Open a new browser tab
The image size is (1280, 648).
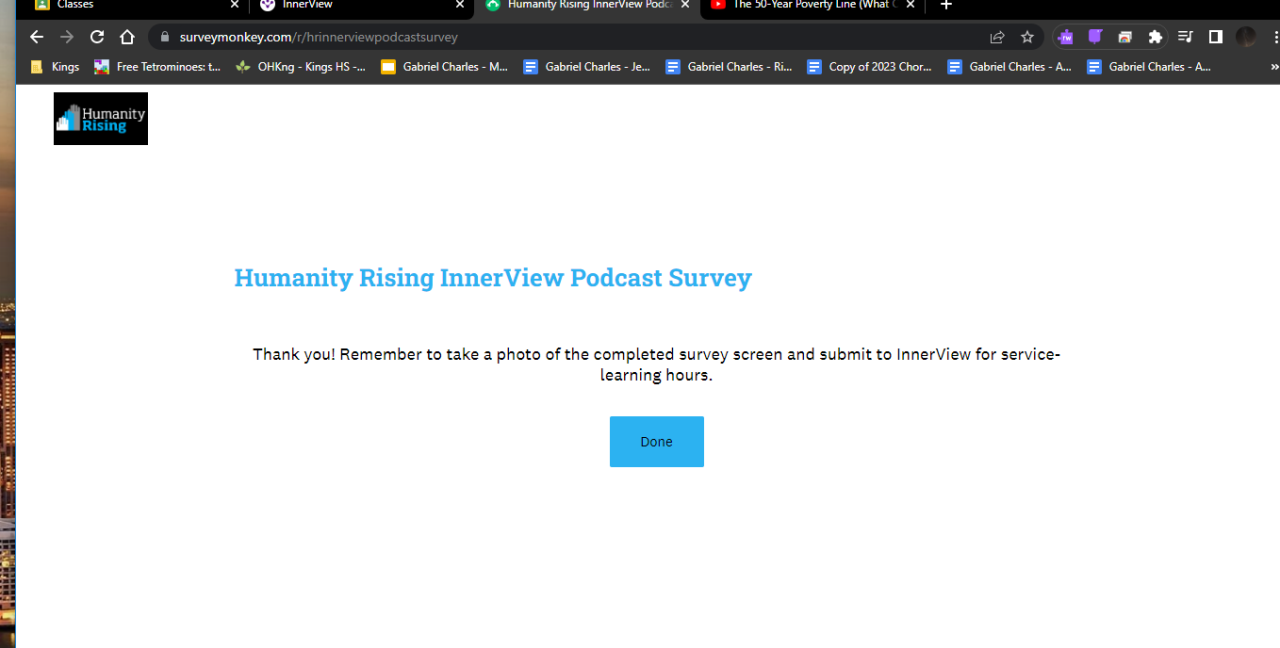pos(946,5)
